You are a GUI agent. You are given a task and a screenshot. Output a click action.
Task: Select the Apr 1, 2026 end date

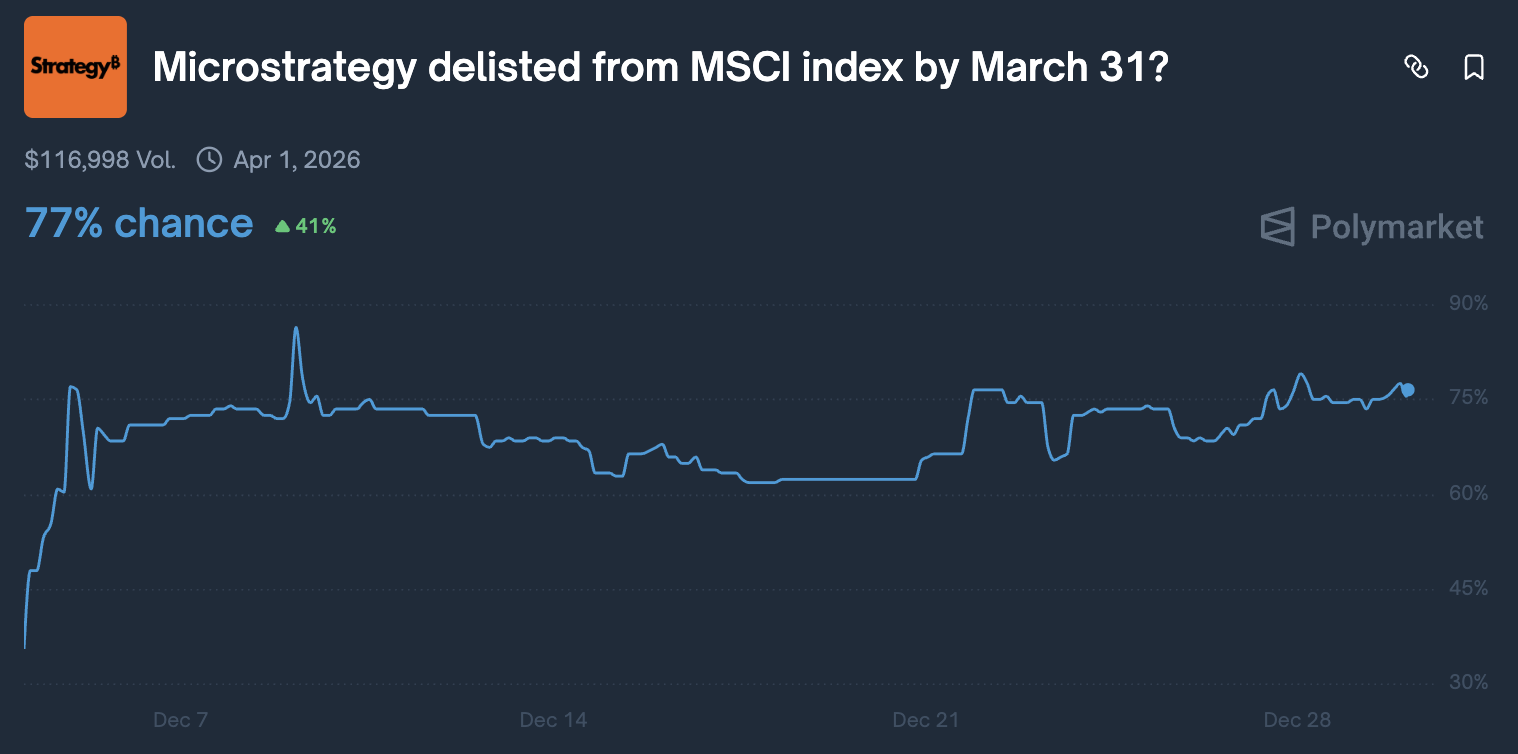point(298,160)
